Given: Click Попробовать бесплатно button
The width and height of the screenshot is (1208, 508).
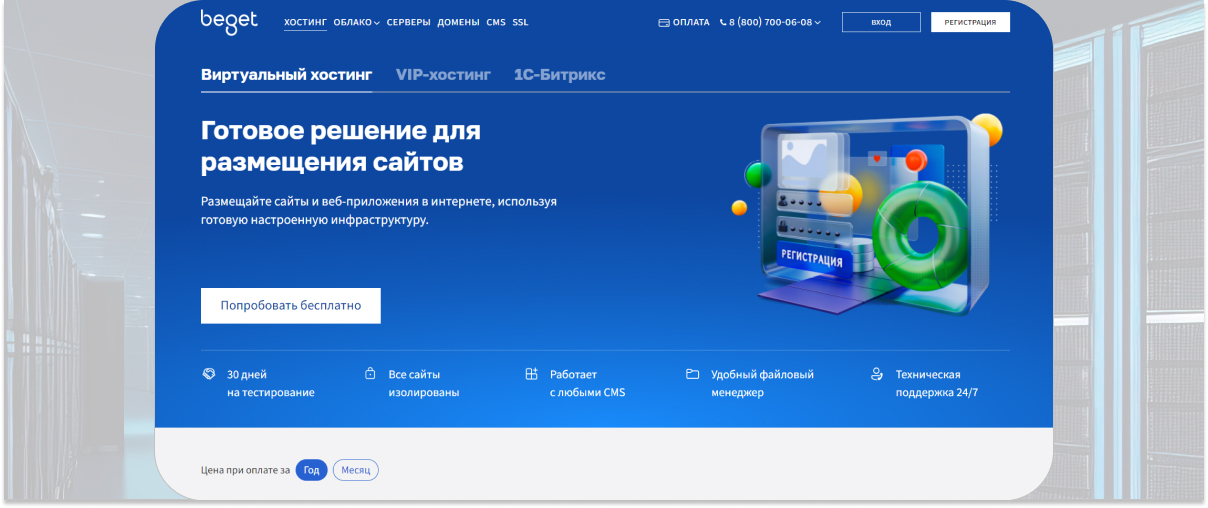Looking at the screenshot, I should click(x=291, y=306).
